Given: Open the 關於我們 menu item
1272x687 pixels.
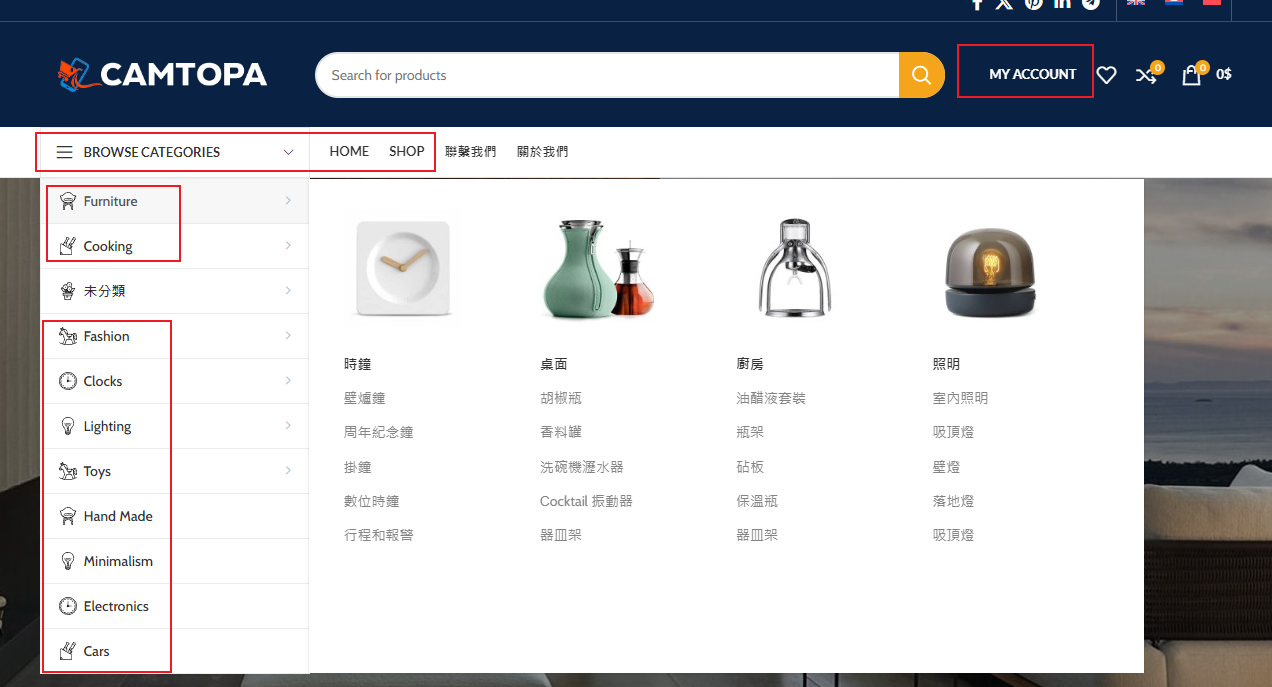Looking at the screenshot, I should 543,152.
